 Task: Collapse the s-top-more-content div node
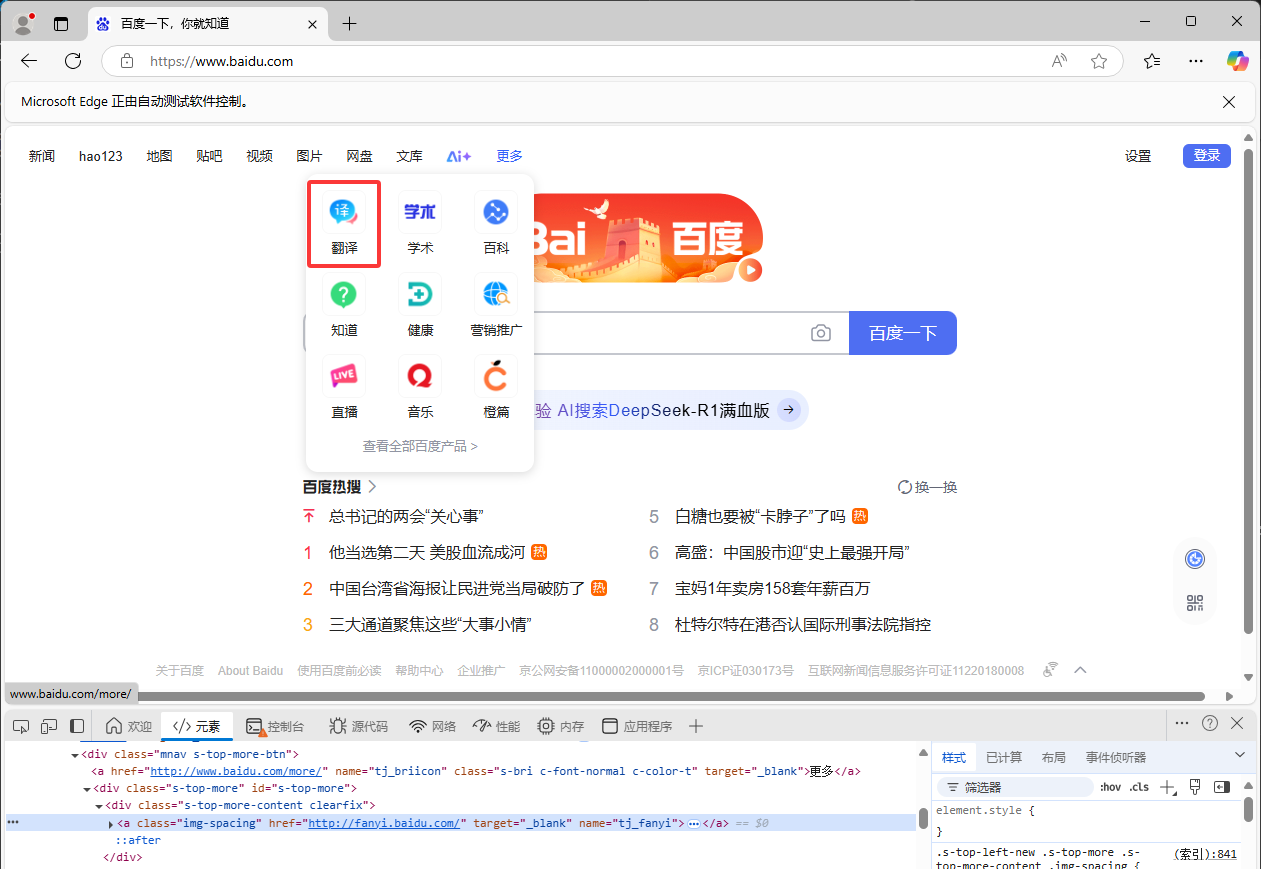[x=99, y=805]
